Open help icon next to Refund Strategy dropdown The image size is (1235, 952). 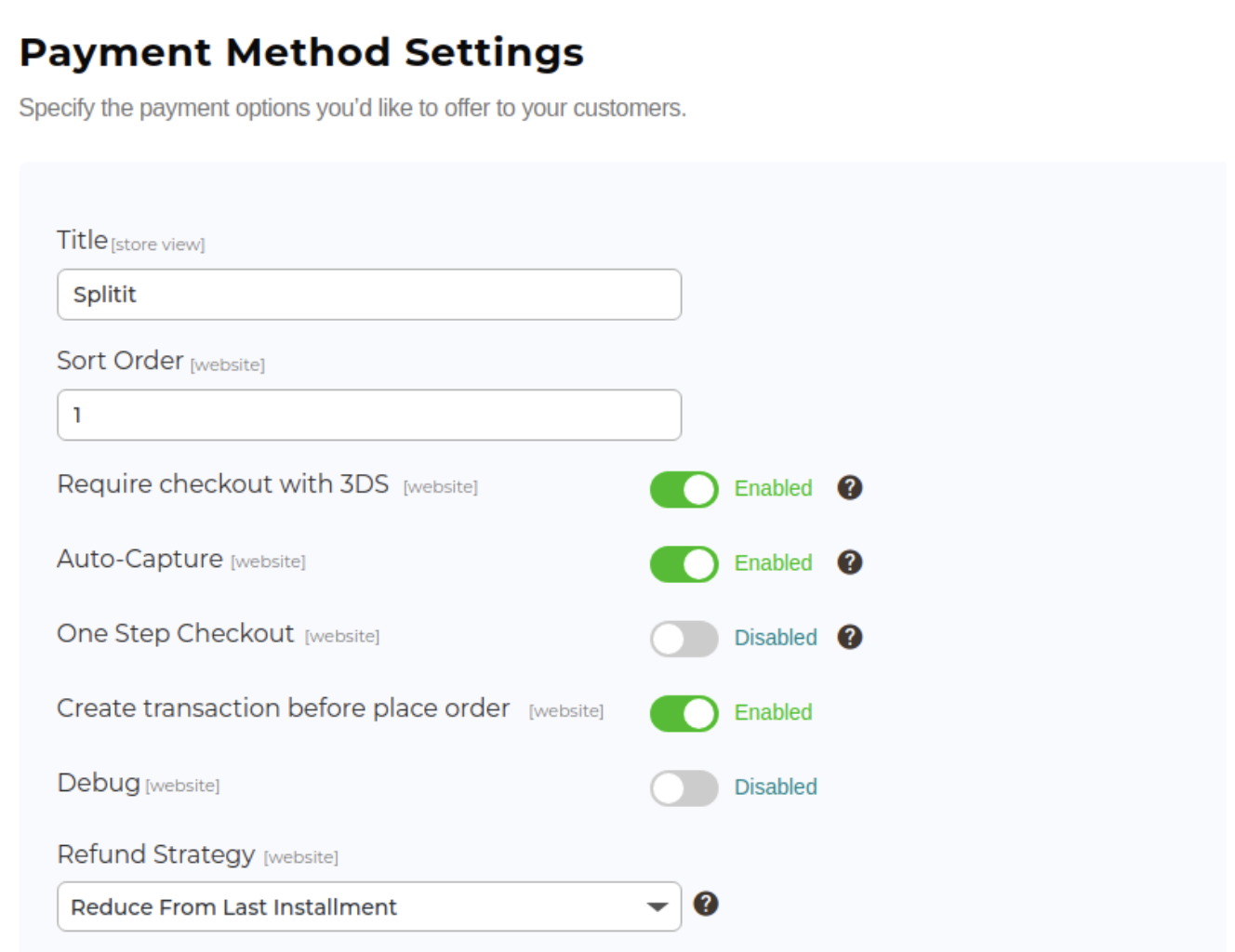pyautogui.click(x=706, y=903)
